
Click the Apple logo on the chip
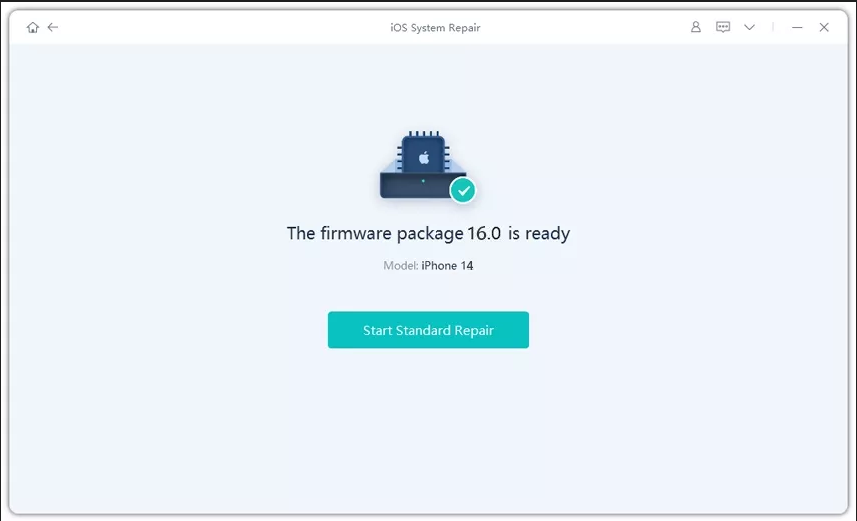click(x=423, y=158)
